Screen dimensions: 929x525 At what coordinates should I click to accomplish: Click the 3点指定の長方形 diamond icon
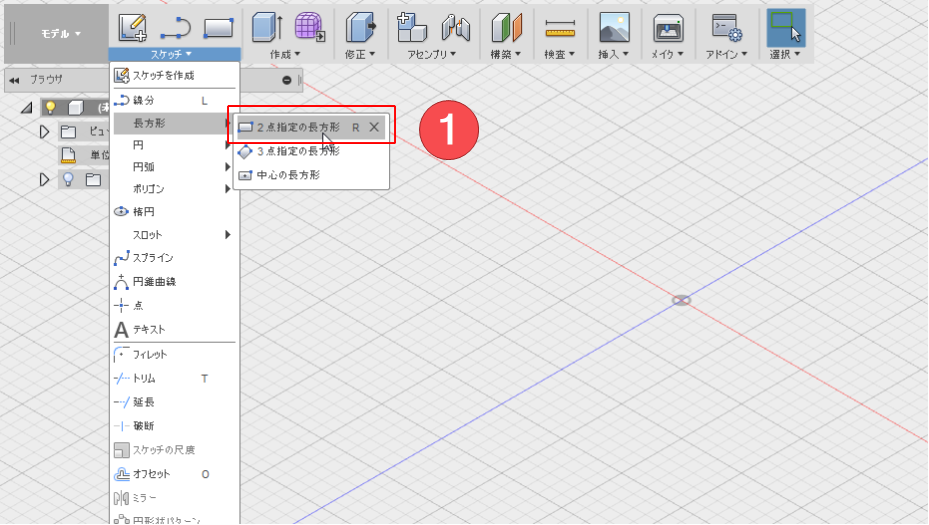pos(245,152)
